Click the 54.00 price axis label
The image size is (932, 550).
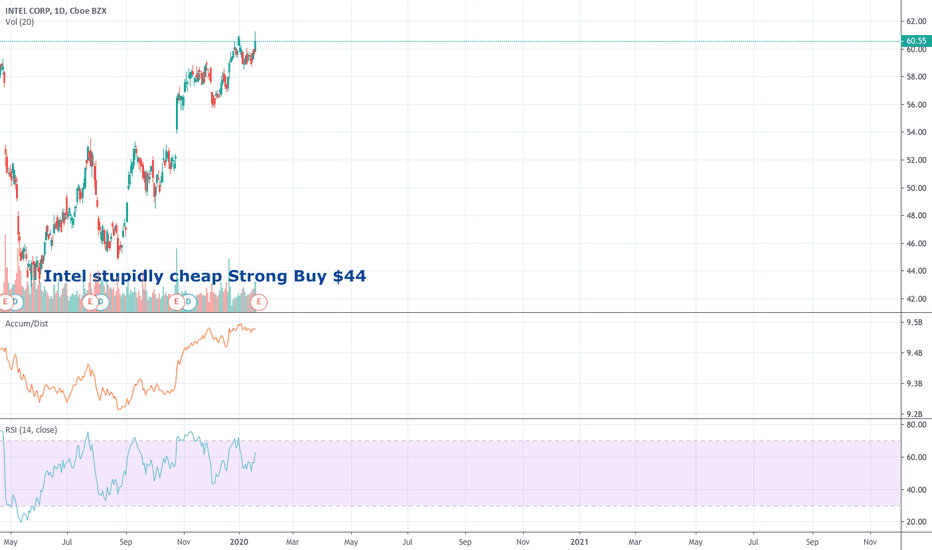(916, 132)
